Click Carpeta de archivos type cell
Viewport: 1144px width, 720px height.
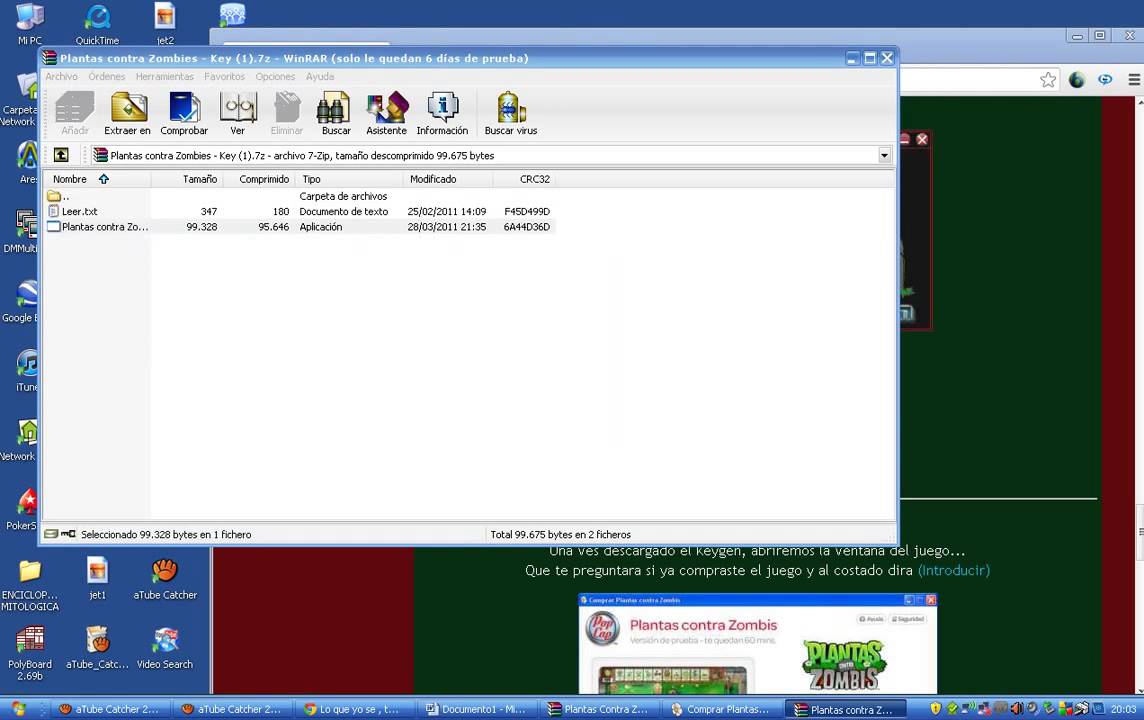343,196
